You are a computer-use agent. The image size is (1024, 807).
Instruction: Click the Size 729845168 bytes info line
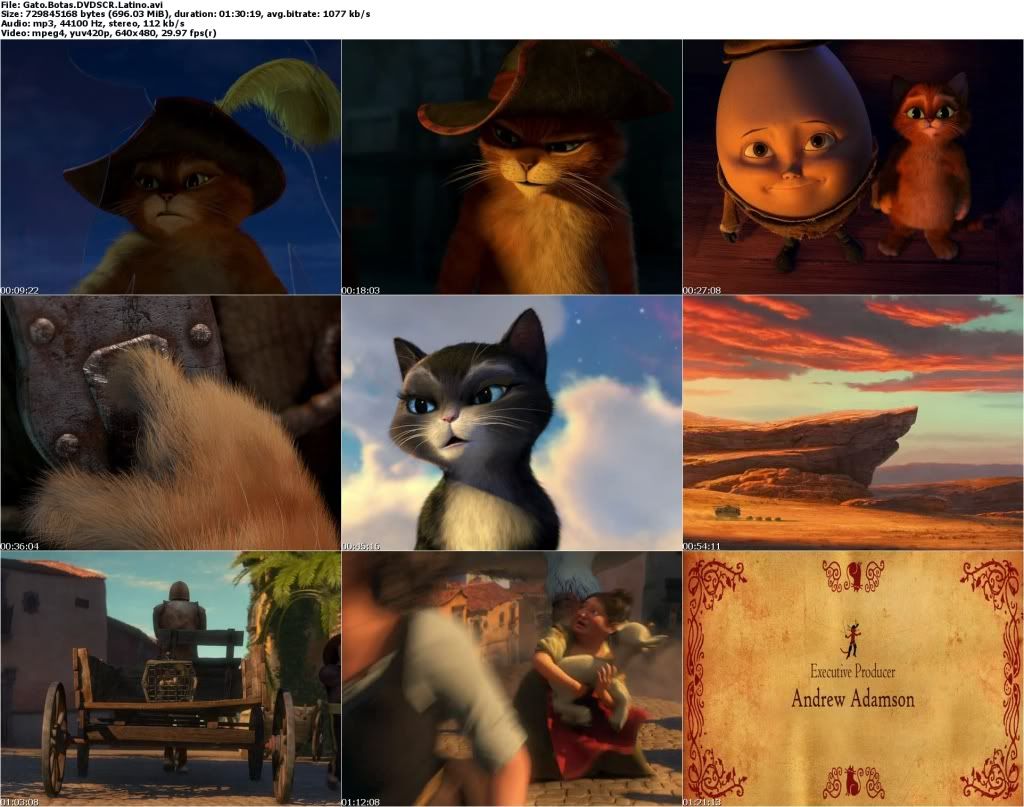click(185, 14)
